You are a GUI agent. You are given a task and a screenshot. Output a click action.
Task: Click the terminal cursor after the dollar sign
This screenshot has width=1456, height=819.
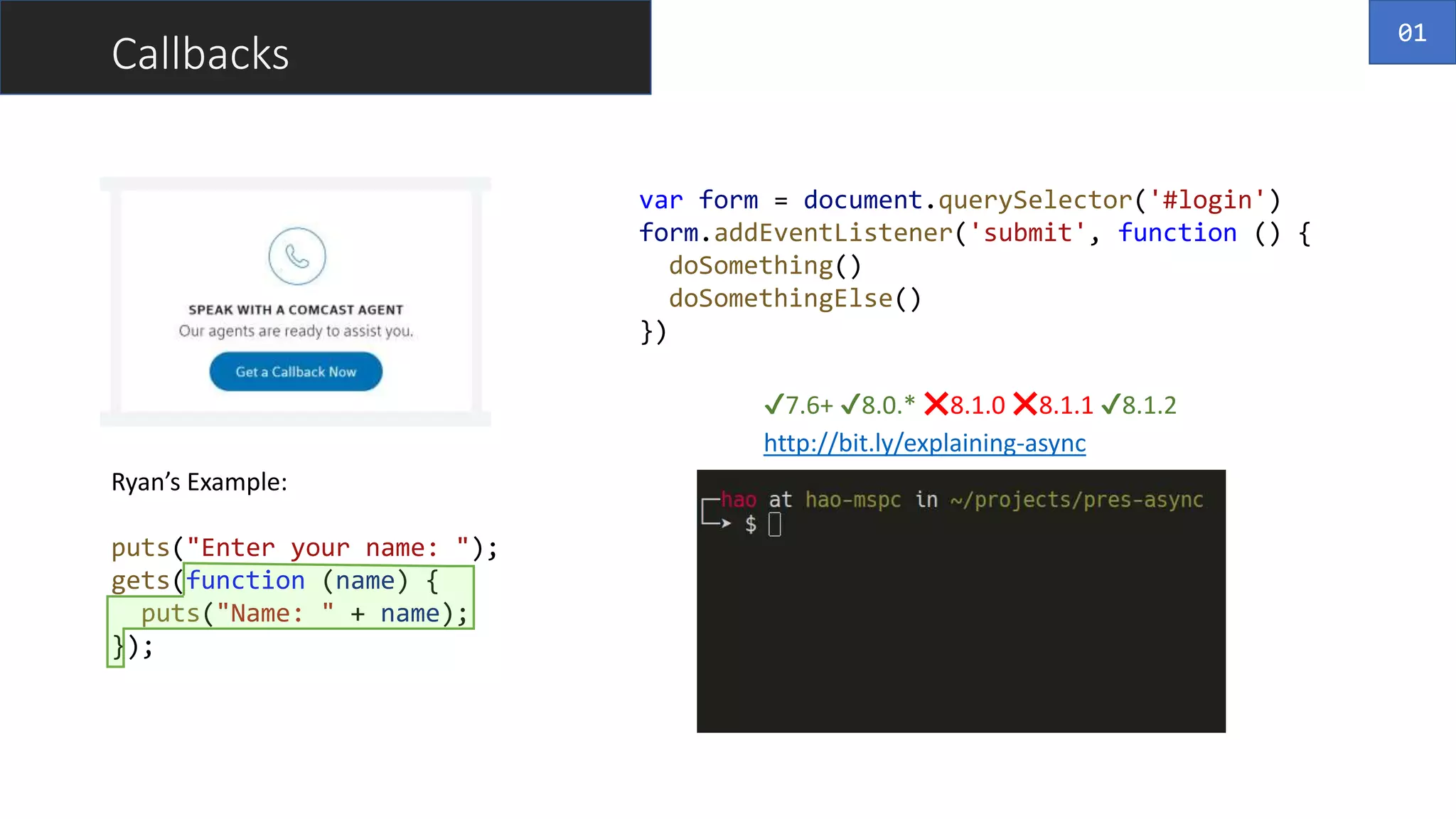(775, 525)
